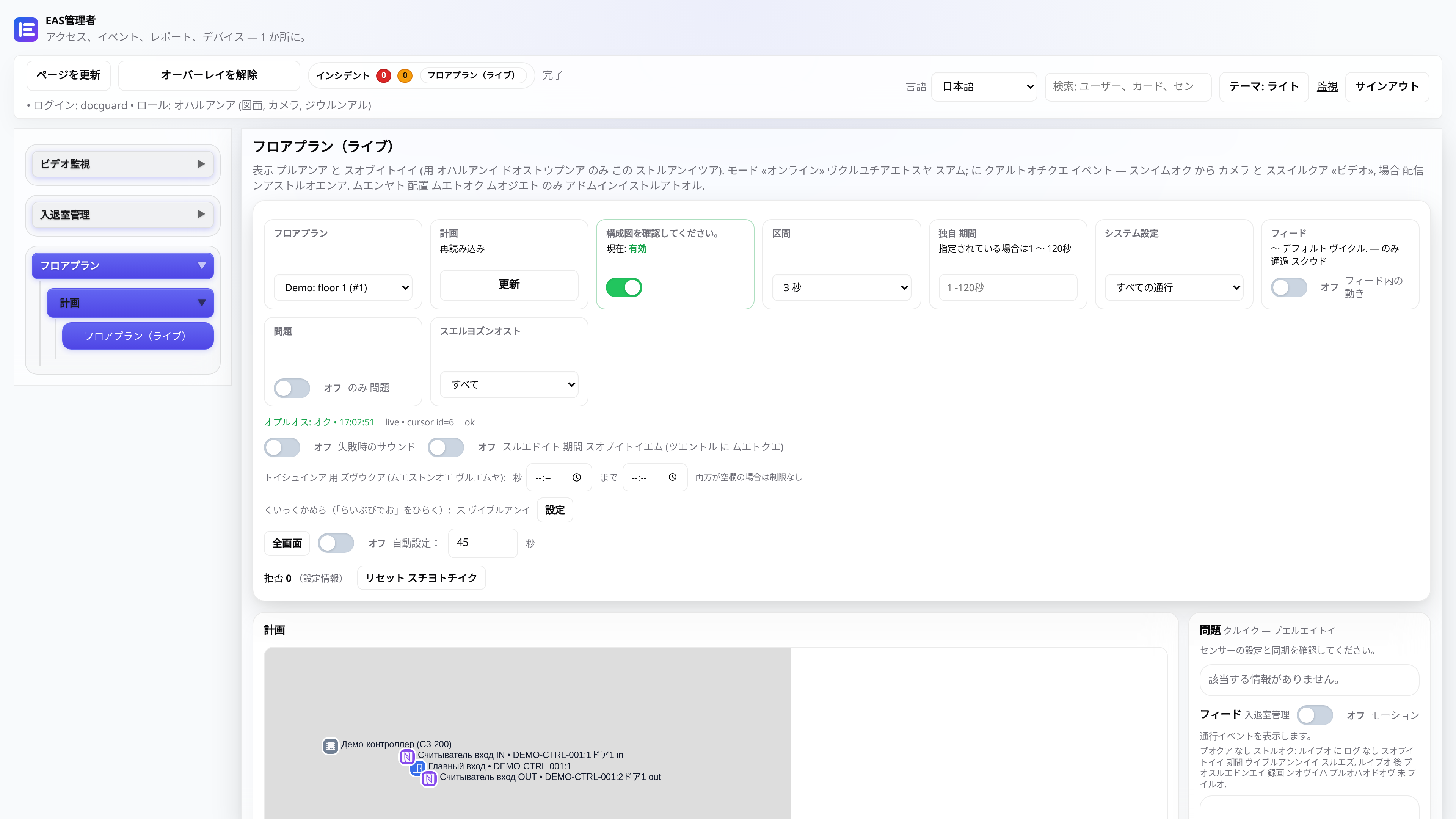Click the 拒否 0 counter text

coord(278,578)
